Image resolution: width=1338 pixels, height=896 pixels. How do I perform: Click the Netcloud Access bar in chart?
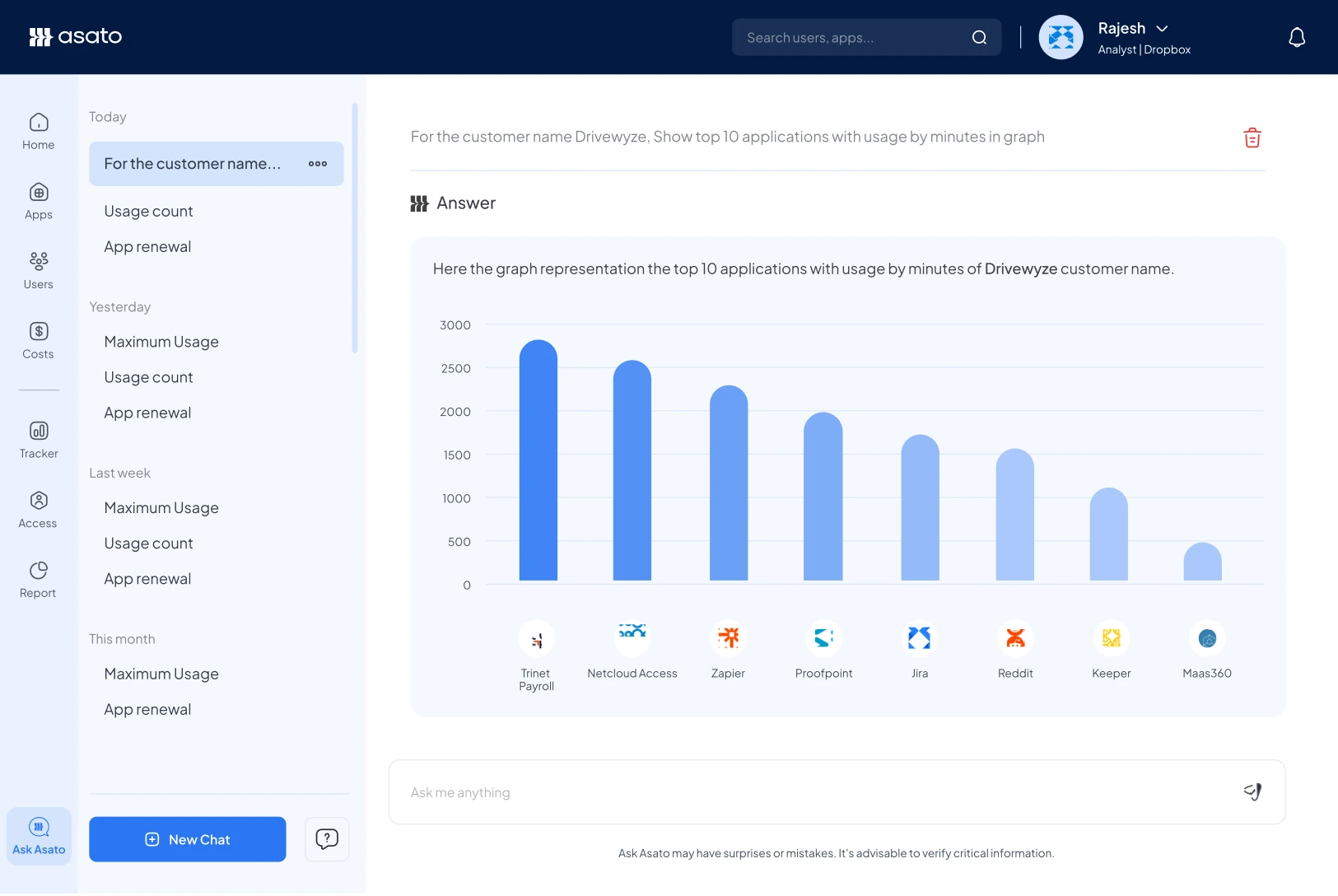(x=632, y=470)
